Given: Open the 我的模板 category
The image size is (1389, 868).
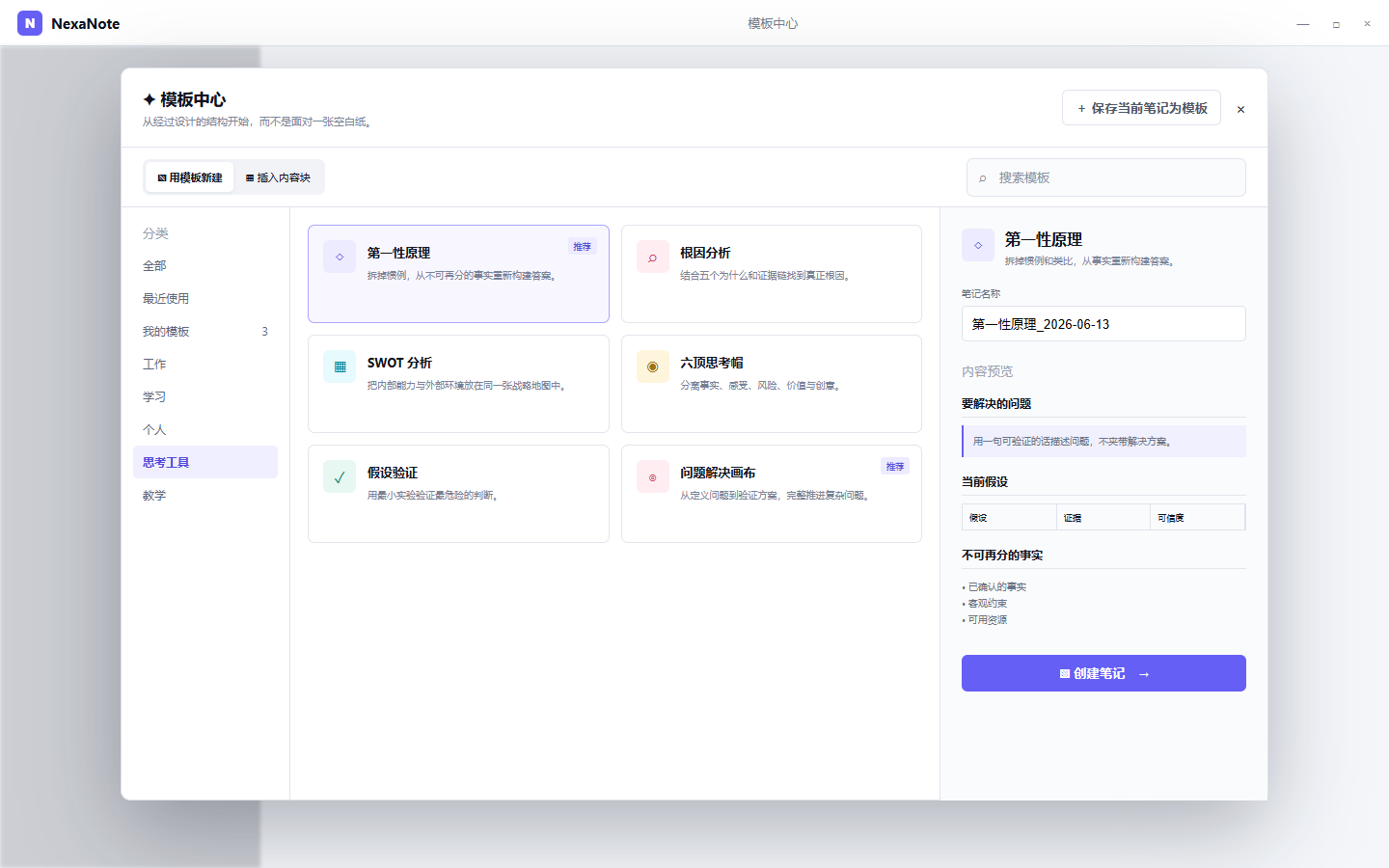Looking at the screenshot, I should pos(205,331).
